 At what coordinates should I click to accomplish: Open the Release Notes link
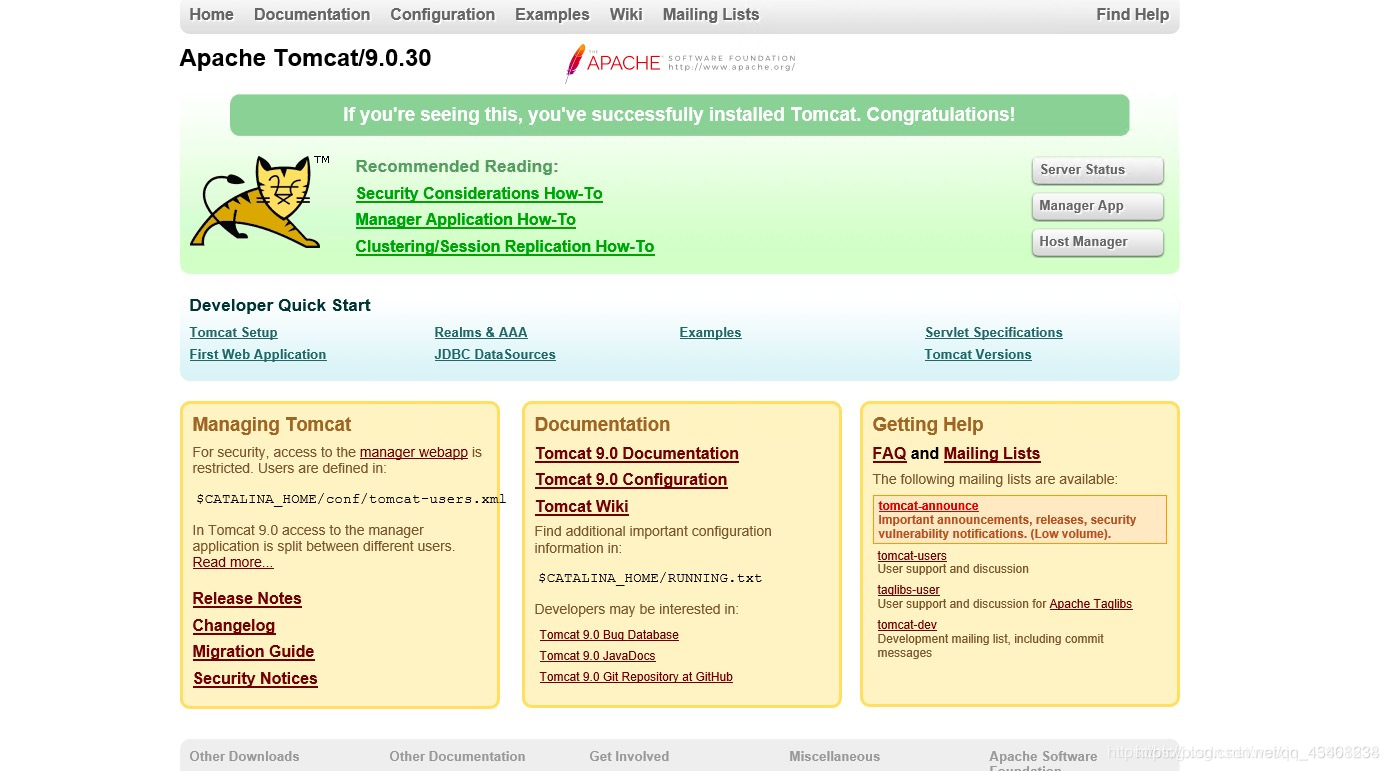click(x=247, y=598)
